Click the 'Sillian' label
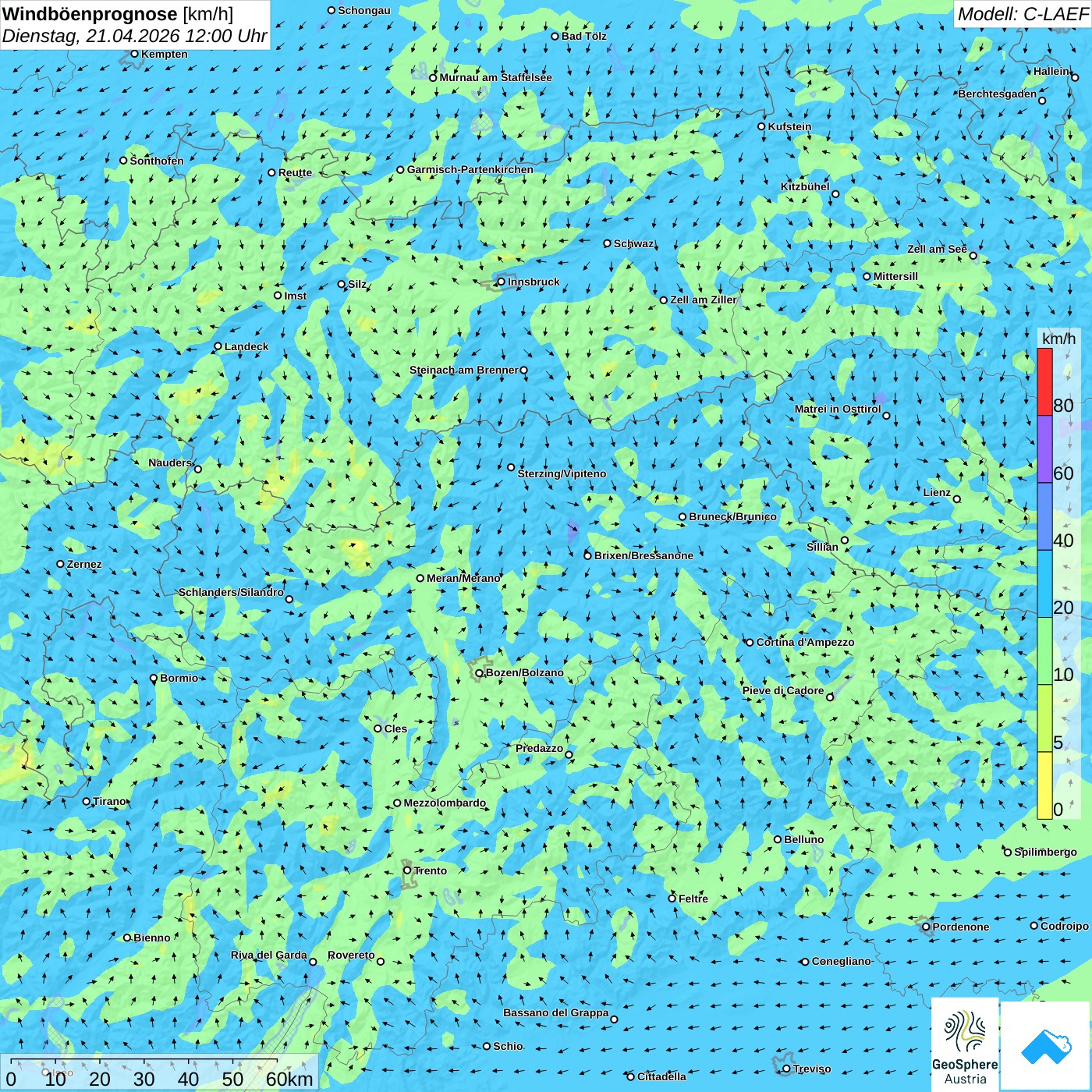The width and height of the screenshot is (1092, 1092). click(822, 547)
